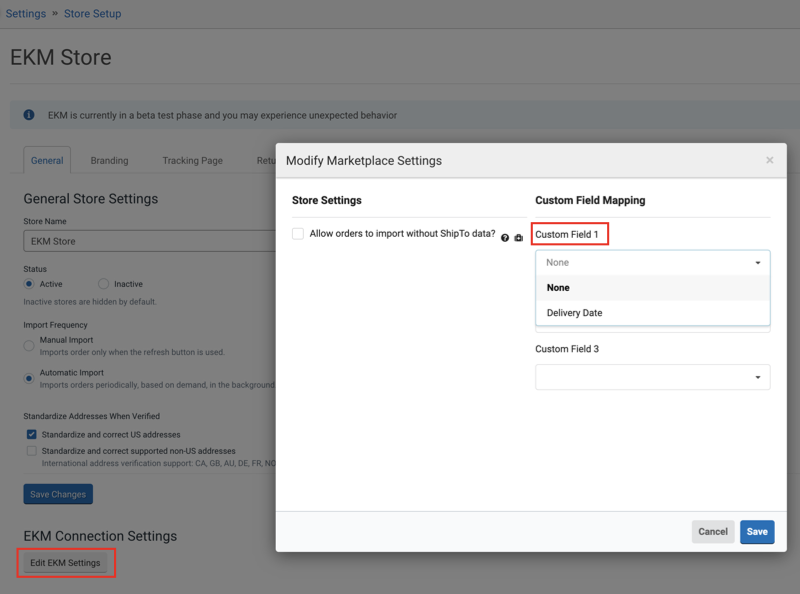This screenshot has width=800, height=594.
Task: Click the Import Frequency label
Action: 55,325
